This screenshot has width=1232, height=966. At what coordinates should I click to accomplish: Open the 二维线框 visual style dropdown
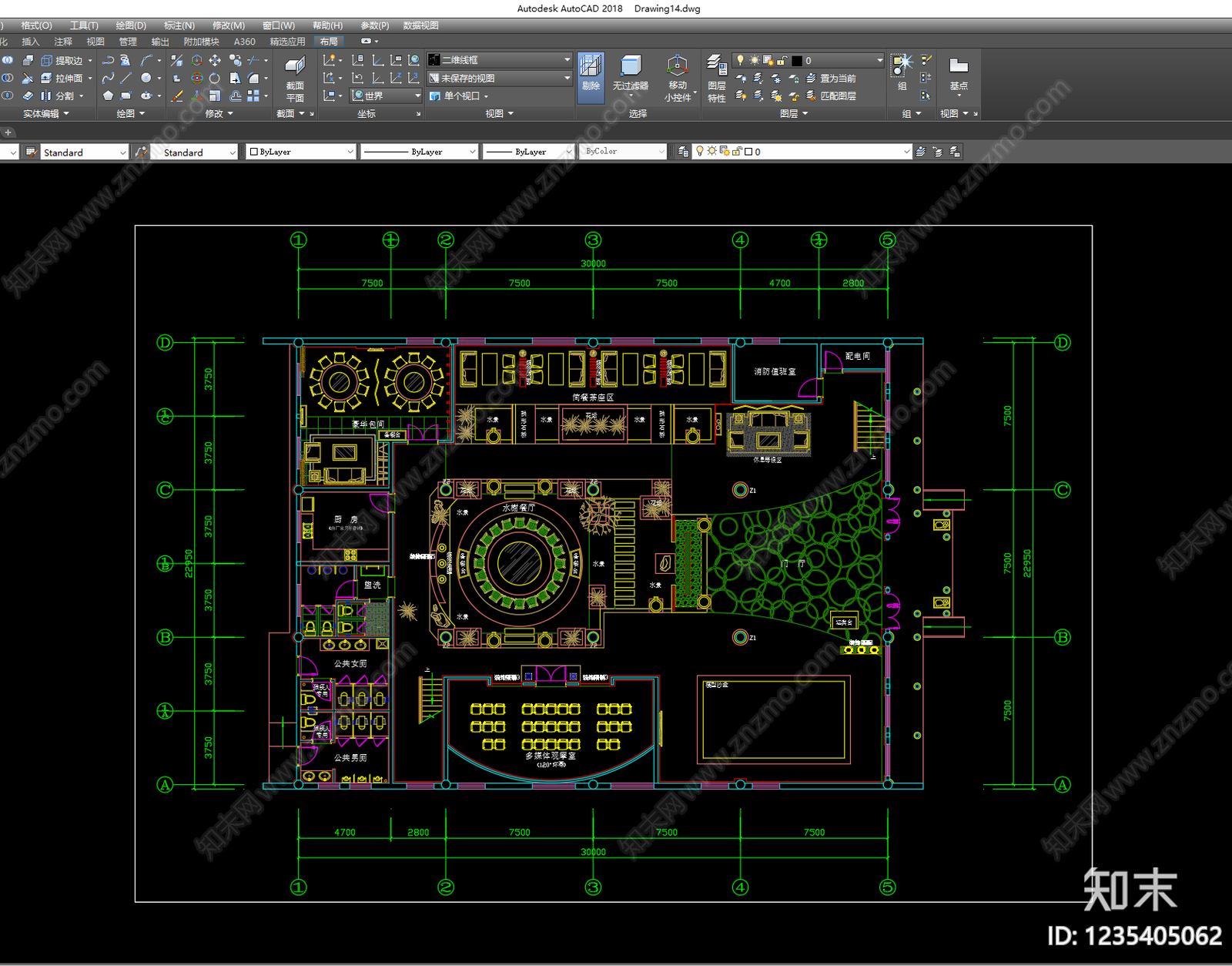[x=499, y=60]
